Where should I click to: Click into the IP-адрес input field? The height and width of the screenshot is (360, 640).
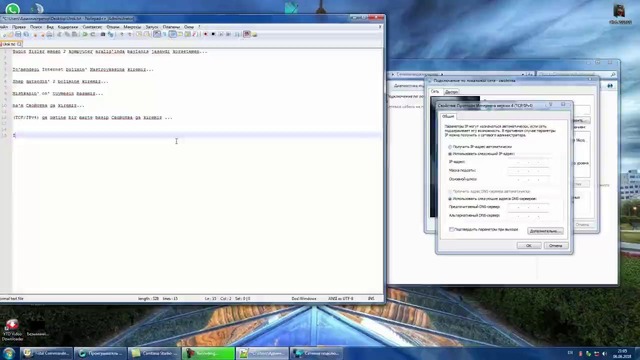(529, 162)
